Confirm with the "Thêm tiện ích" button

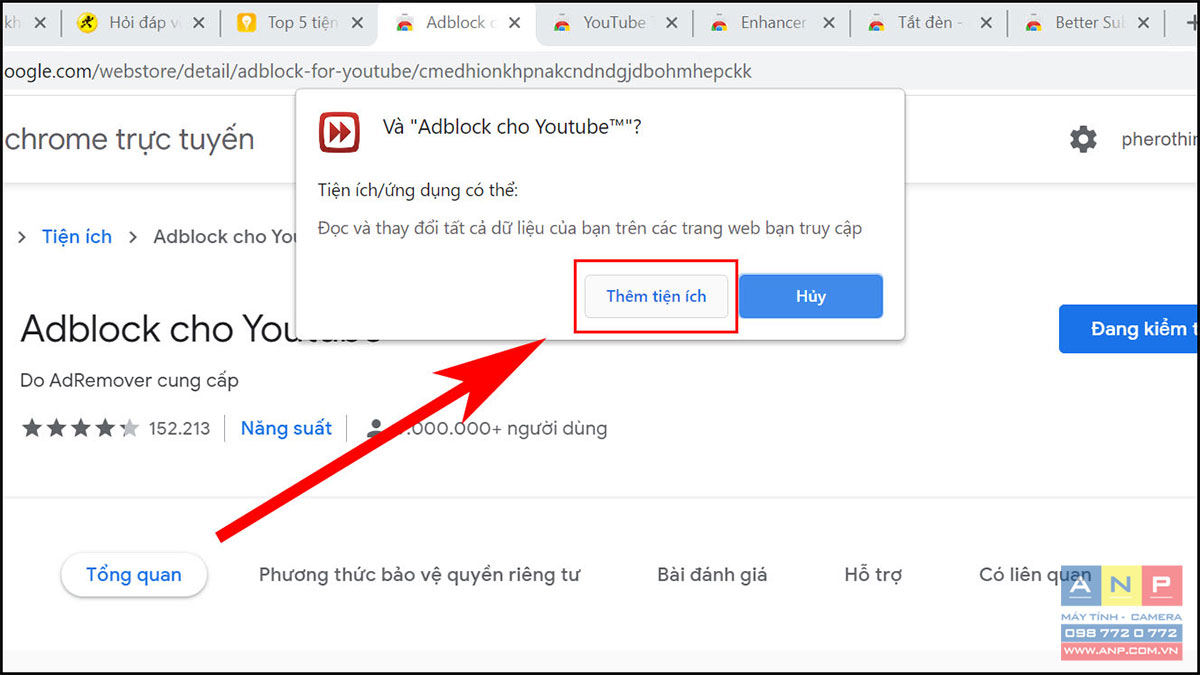click(x=656, y=296)
